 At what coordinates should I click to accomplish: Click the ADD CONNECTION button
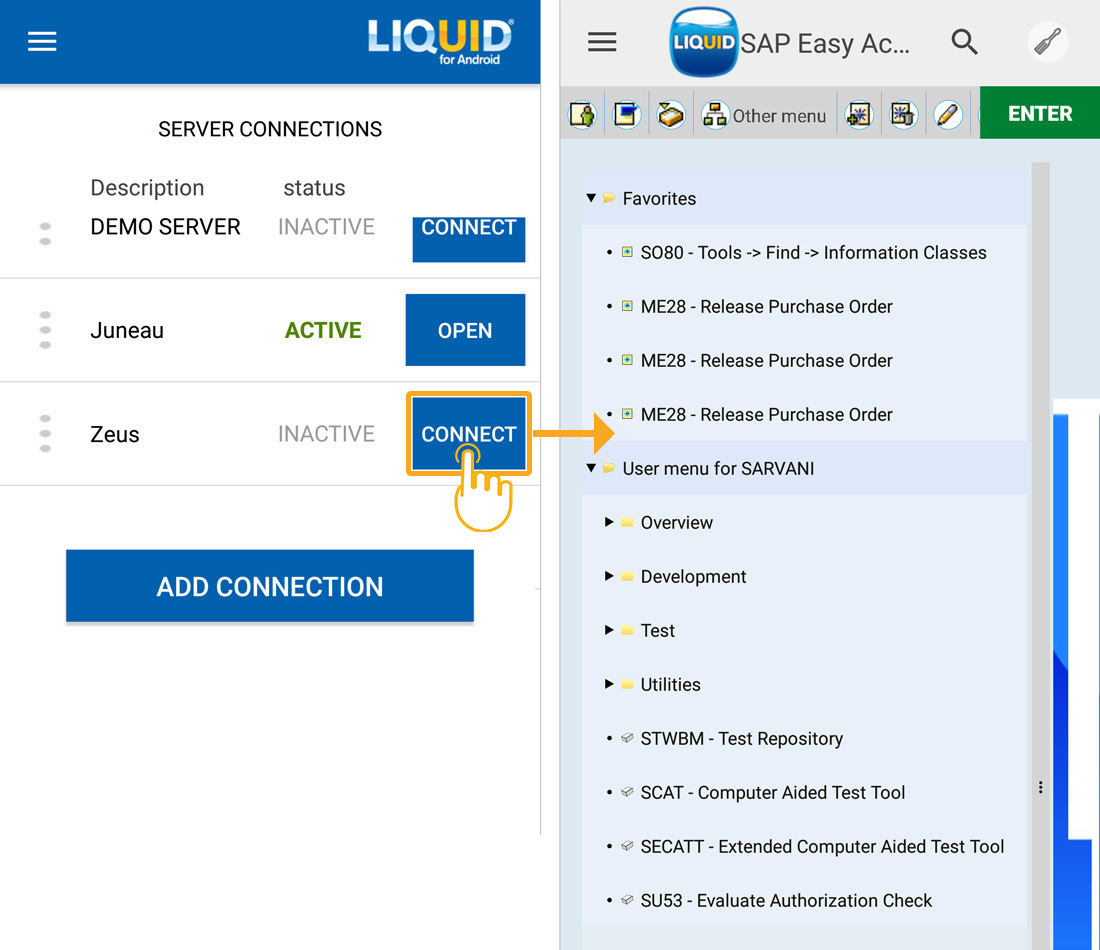point(270,586)
